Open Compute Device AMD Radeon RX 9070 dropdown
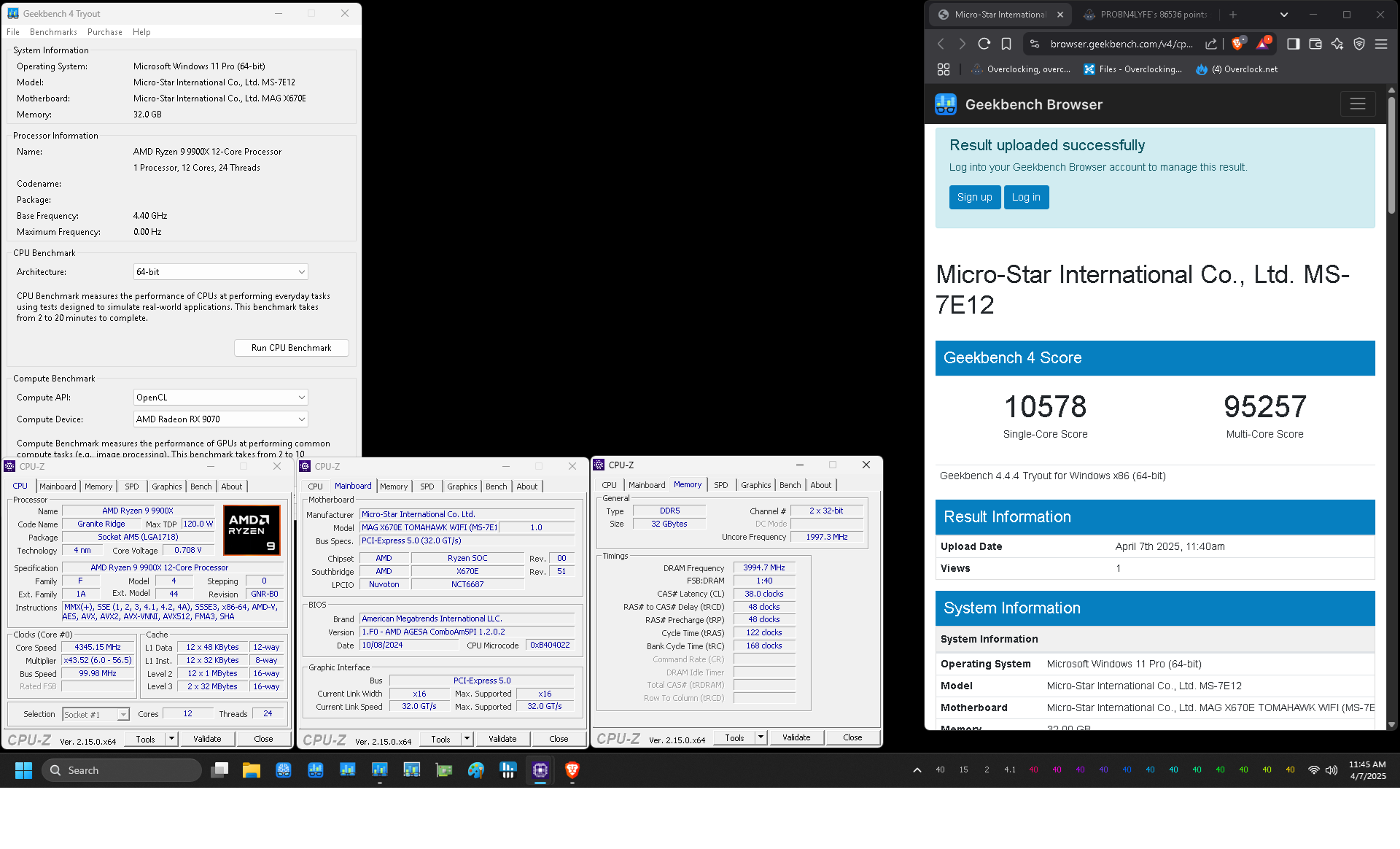Viewport: 1400px width, 849px height. [x=220, y=419]
